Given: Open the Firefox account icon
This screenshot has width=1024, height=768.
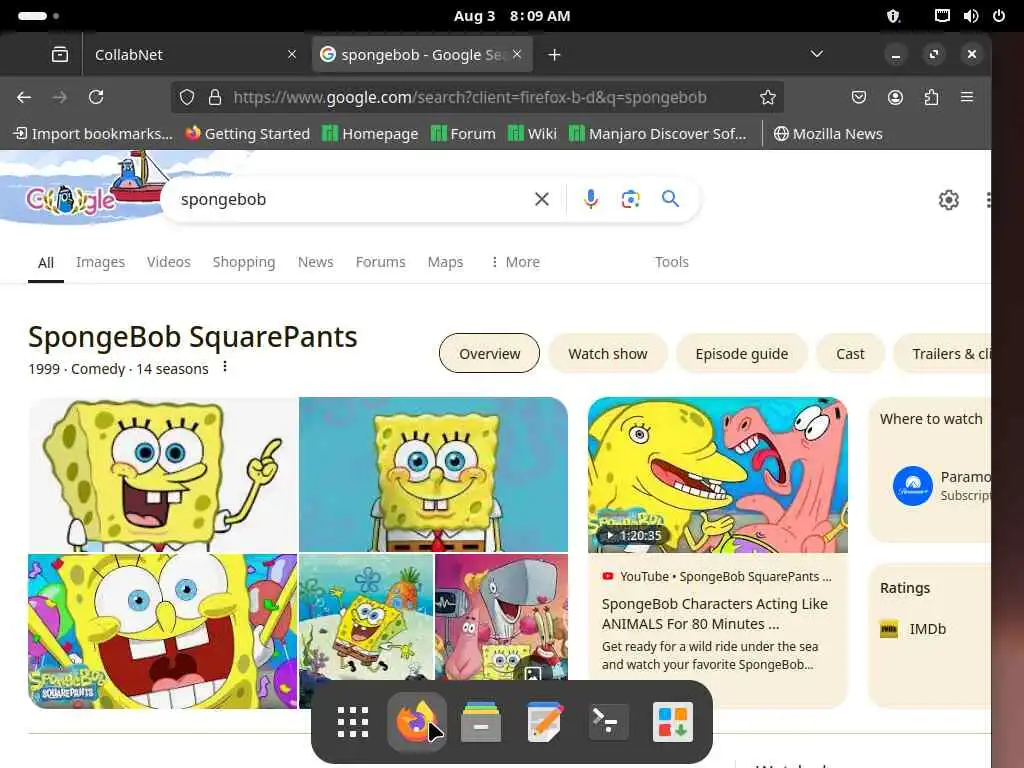Looking at the screenshot, I should [895, 97].
